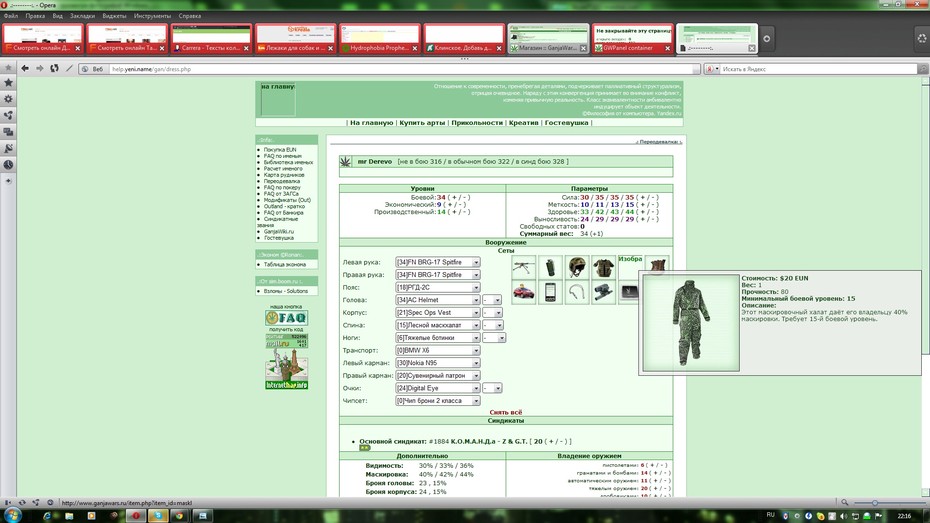Open the modifier dropdown next to Голова
This screenshot has width=930, height=523.
(x=492, y=300)
